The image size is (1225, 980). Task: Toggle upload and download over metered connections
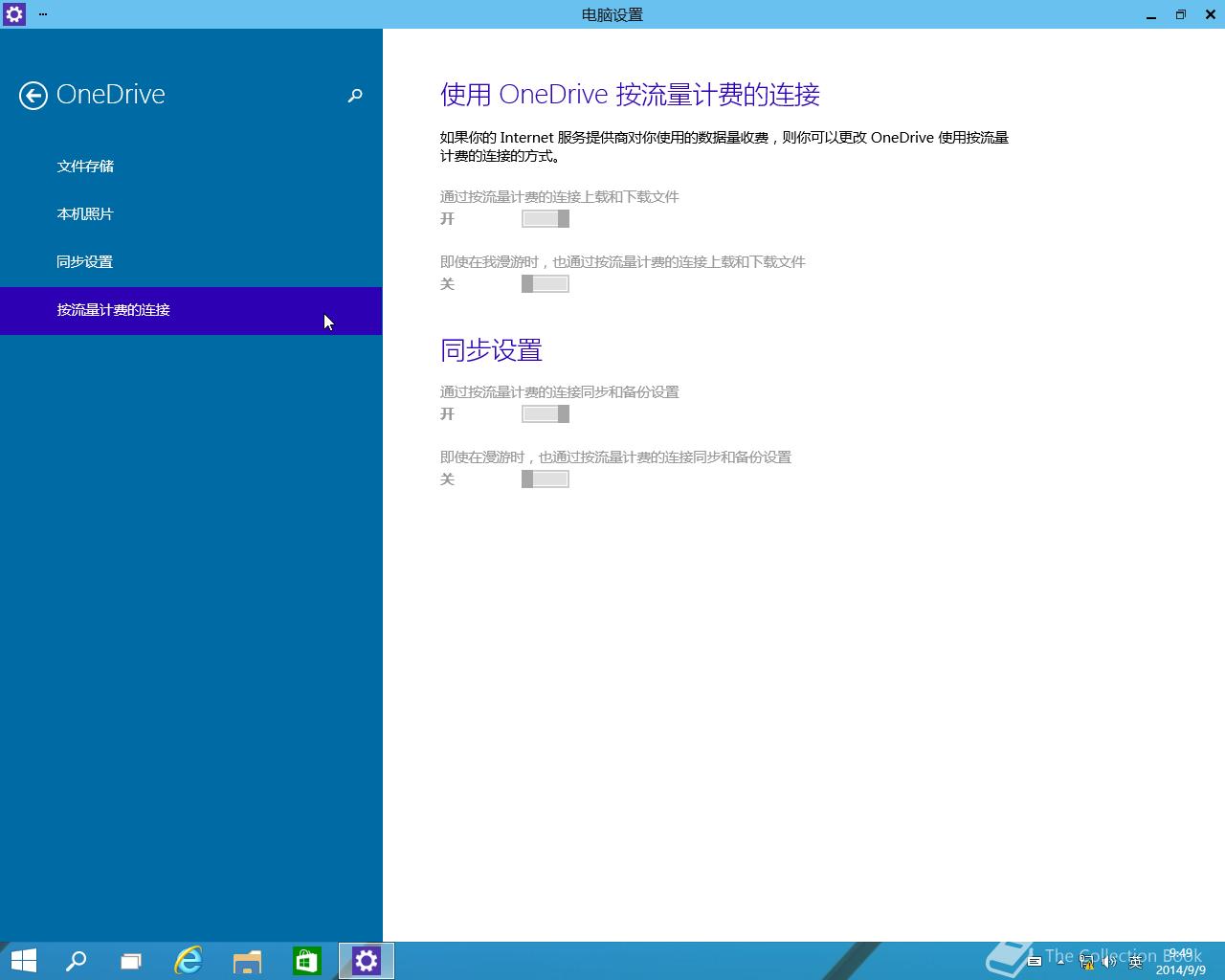(x=546, y=219)
